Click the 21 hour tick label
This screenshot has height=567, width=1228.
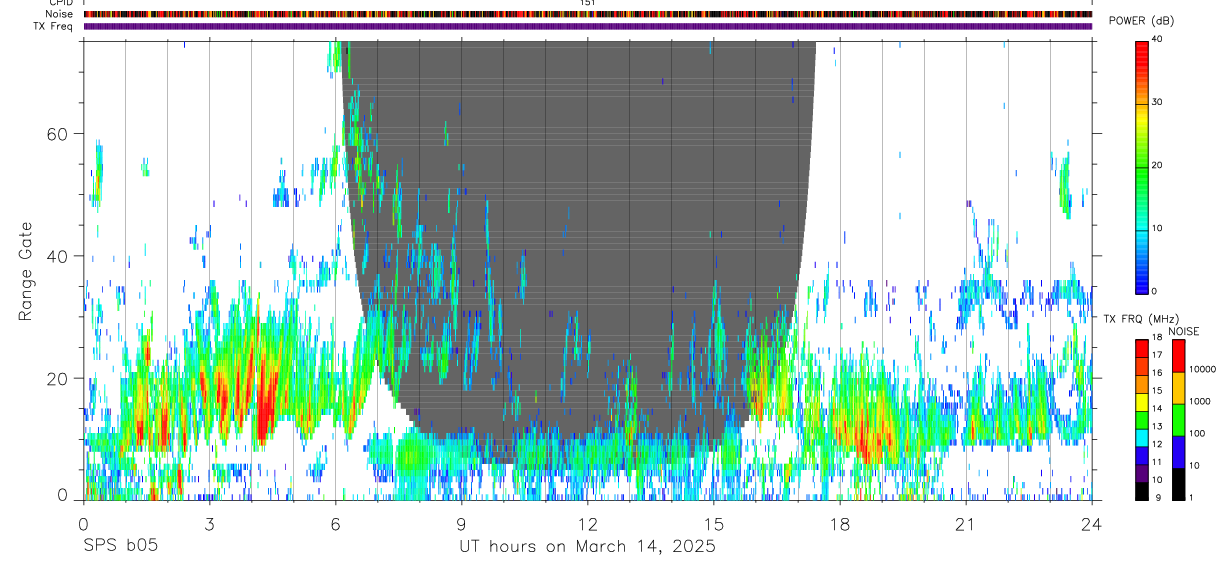click(x=966, y=524)
